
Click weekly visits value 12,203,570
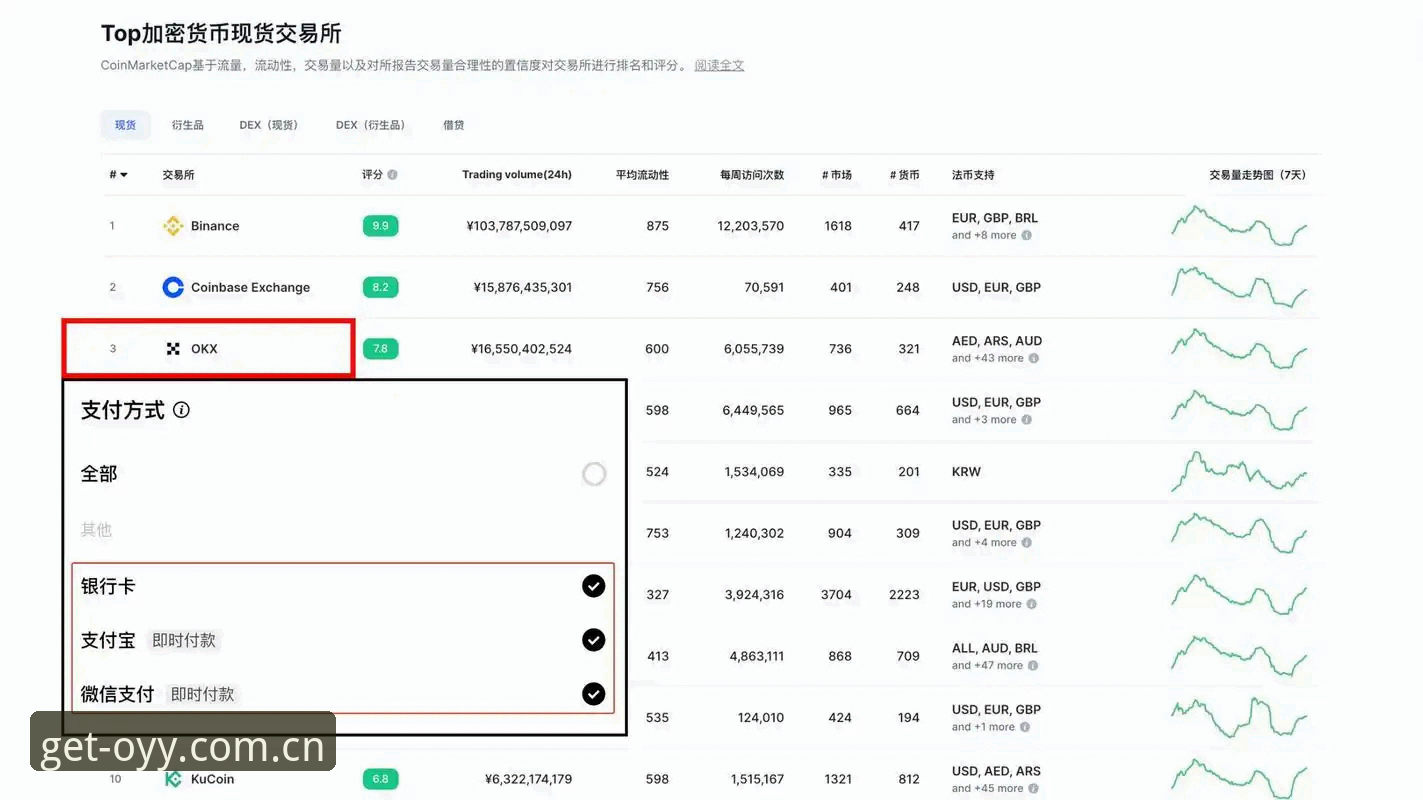[x=751, y=226]
